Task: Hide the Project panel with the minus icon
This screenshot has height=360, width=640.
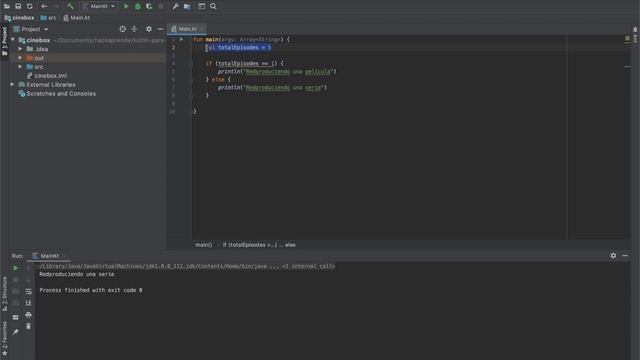Action: [x=160, y=29]
